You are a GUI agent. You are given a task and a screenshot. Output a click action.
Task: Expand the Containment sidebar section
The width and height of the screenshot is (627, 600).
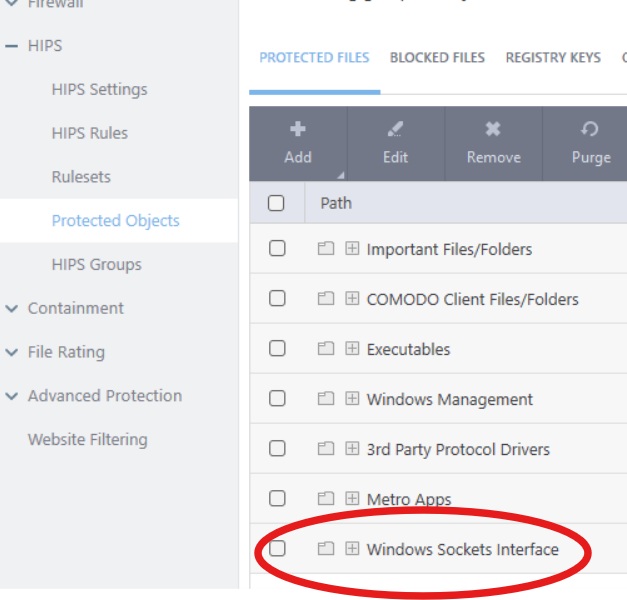(11, 308)
